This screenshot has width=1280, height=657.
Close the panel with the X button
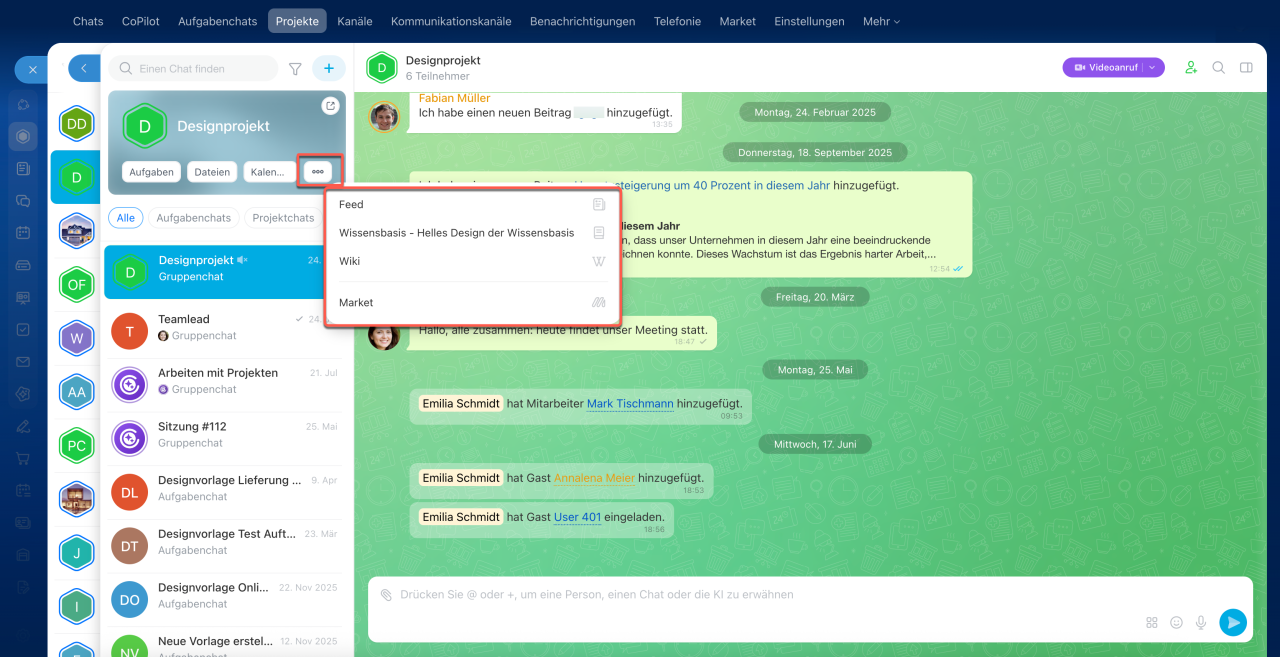coord(31,69)
